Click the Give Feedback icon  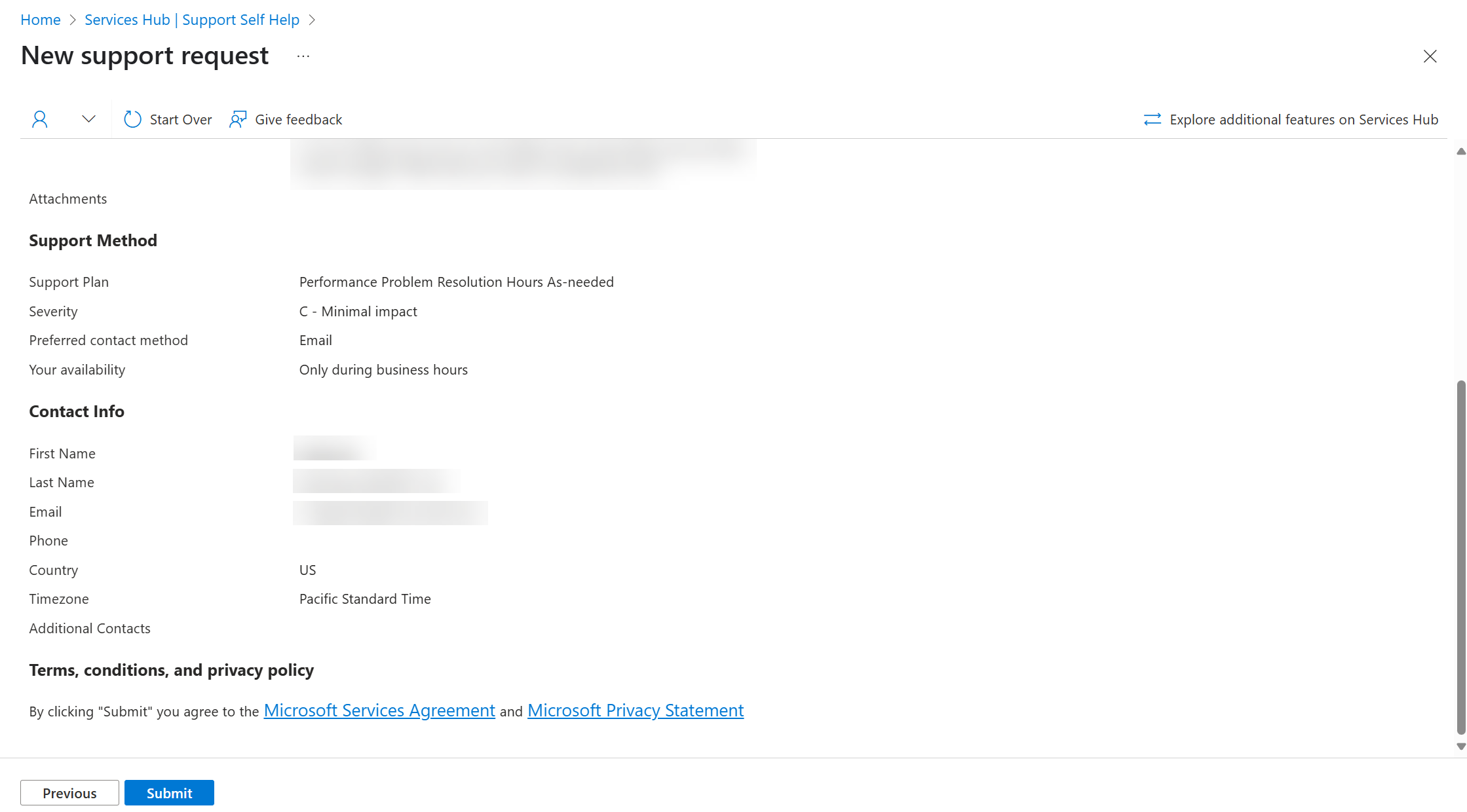tap(237, 119)
